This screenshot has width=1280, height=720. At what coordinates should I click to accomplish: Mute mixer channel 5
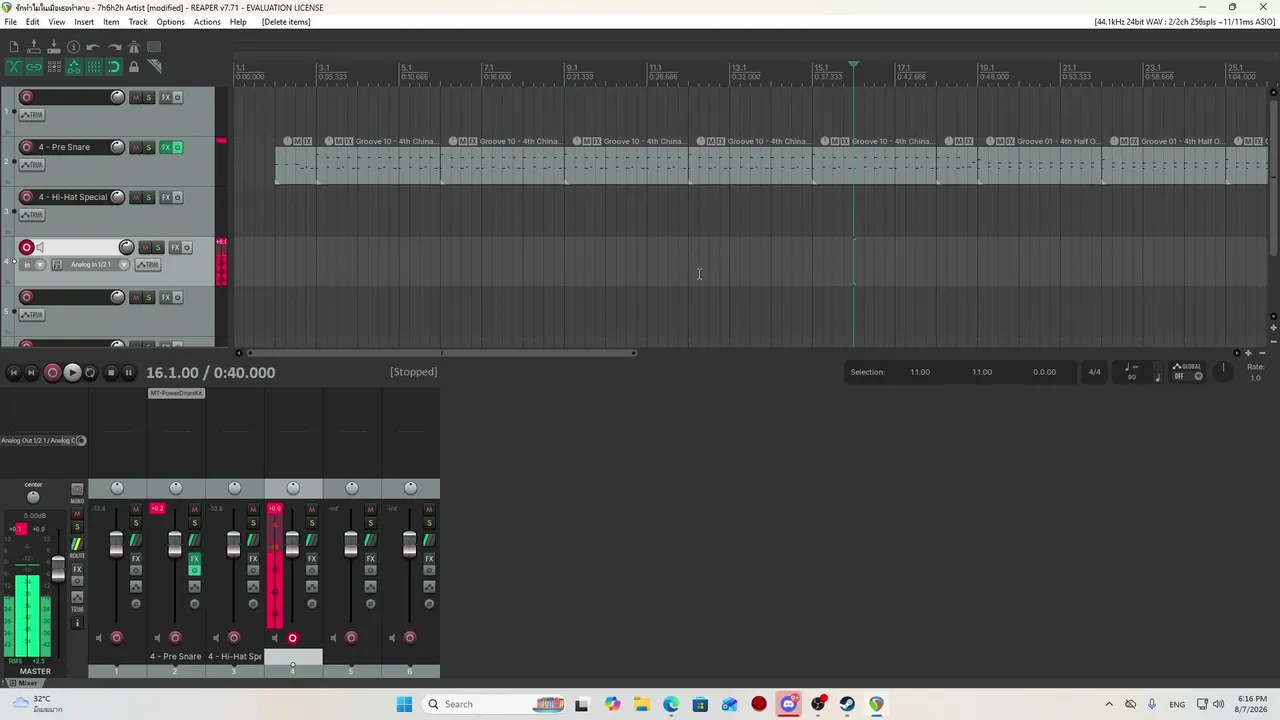tap(370, 509)
